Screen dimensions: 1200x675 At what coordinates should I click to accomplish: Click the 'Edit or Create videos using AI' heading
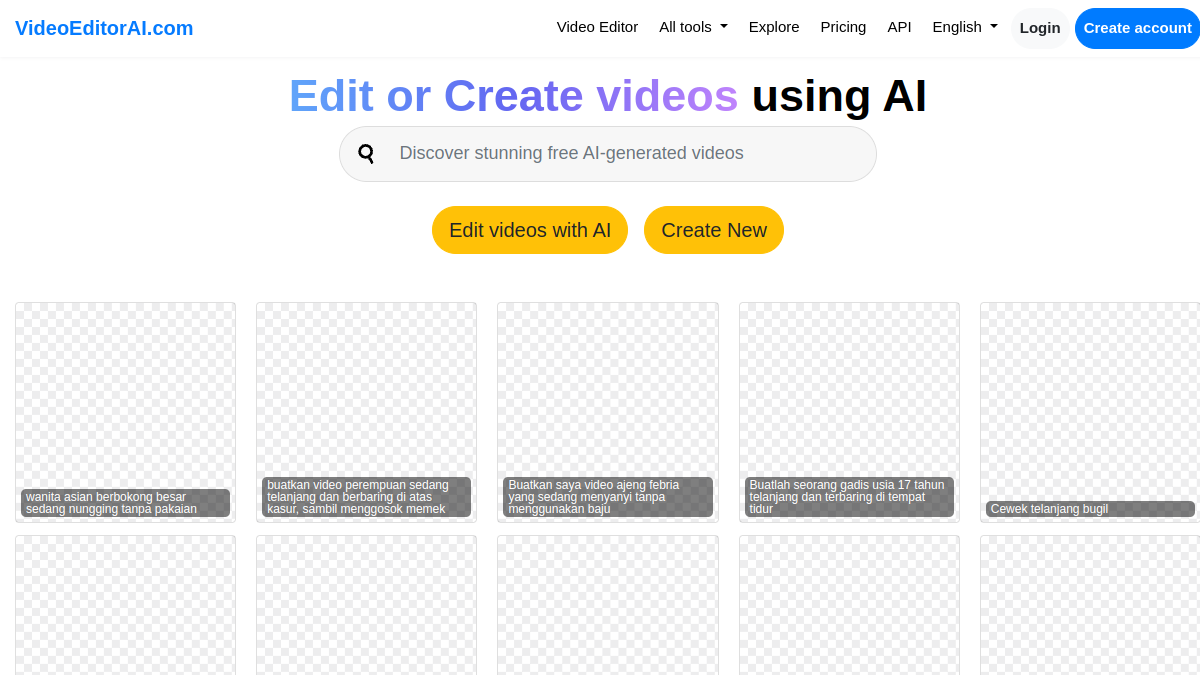coord(608,96)
